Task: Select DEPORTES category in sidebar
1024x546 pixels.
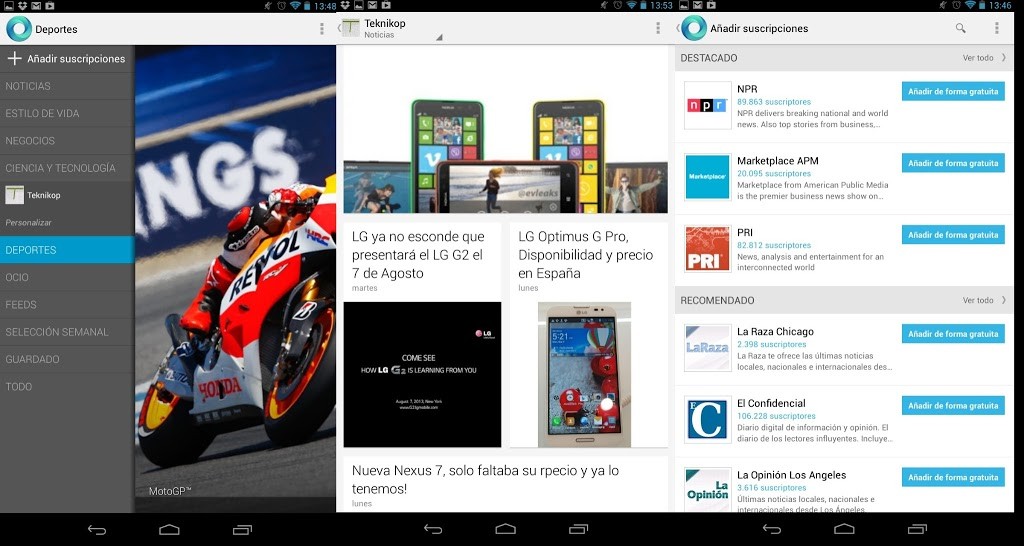Action: (67, 250)
